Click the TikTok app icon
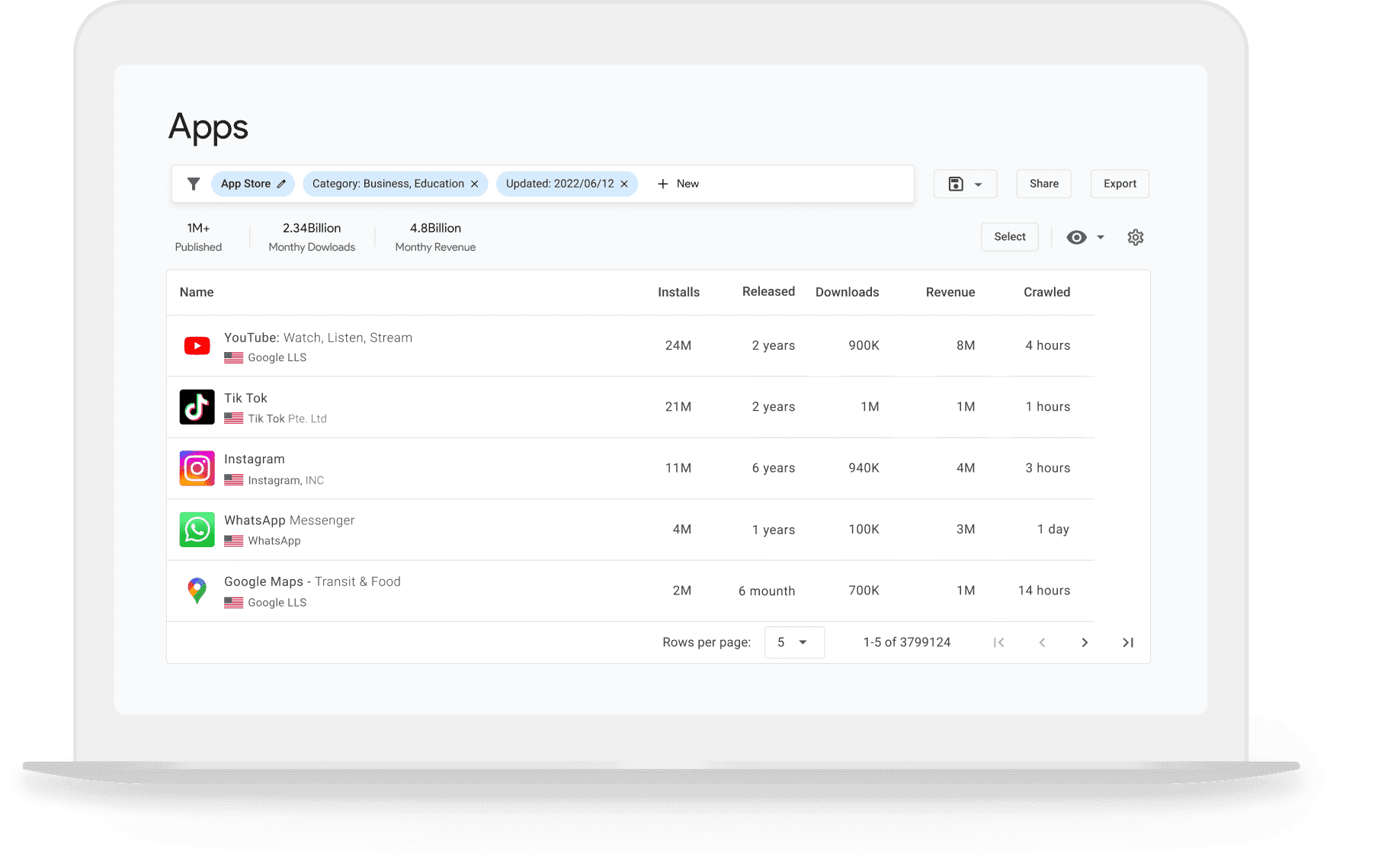 (x=197, y=407)
